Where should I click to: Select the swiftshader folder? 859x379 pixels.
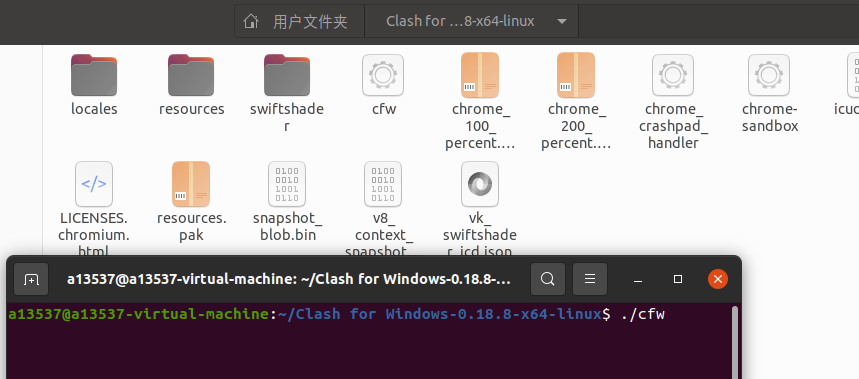(x=287, y=75)
